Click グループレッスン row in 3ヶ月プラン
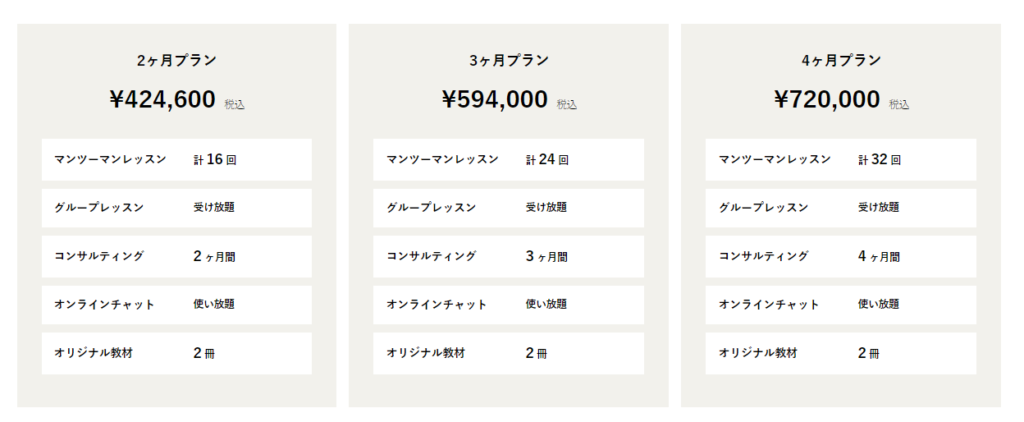 (508, 208)
